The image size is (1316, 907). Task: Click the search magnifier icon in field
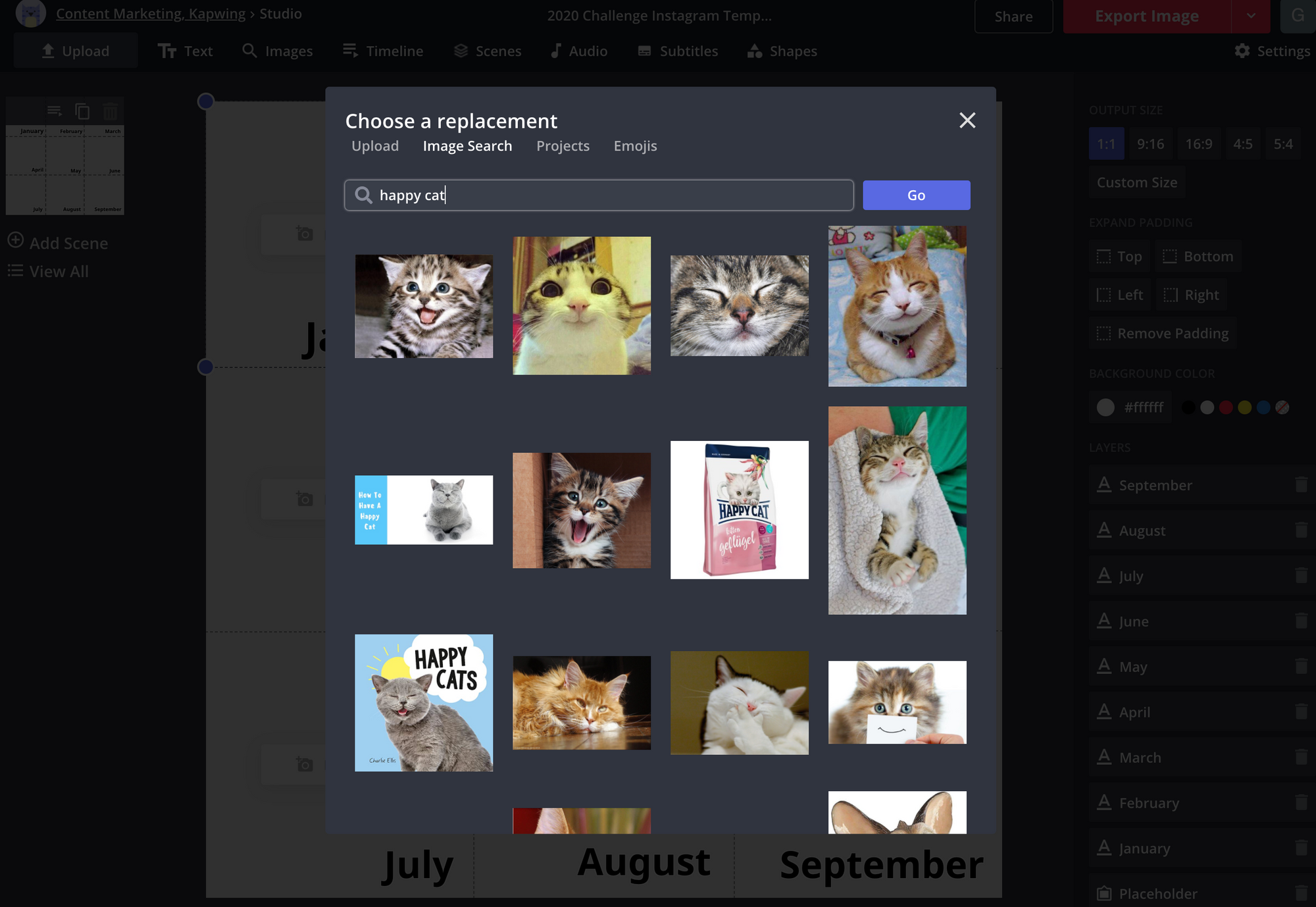(363, 195)
